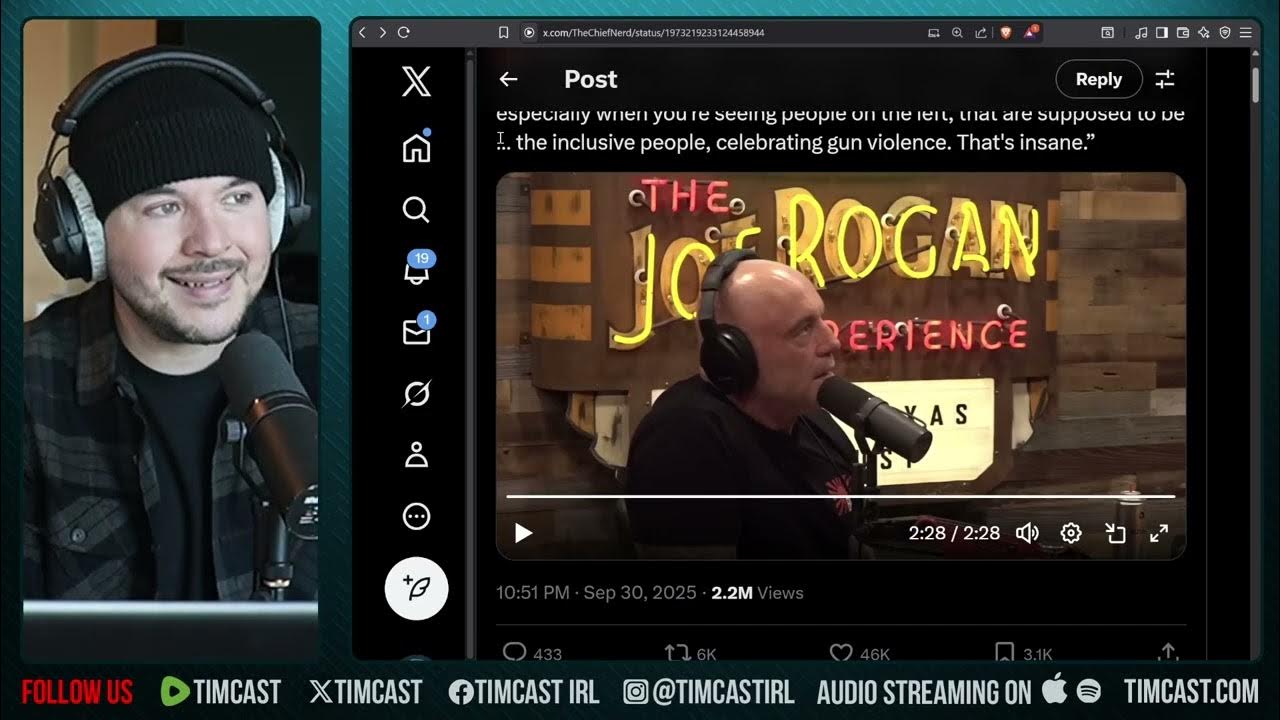
Task: Click the 10:51 PM Sep 30, 2025 timestamp
Action: coord(596,593)
